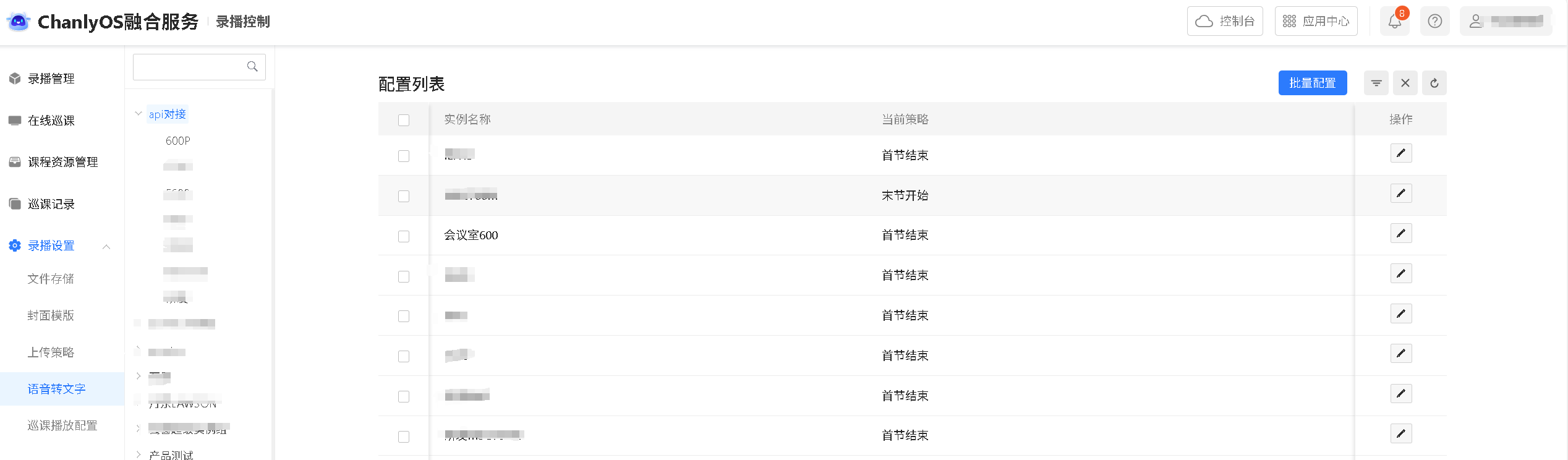
Task: Toggle the select-all checkbox in the table header
Action: point(404,120)
